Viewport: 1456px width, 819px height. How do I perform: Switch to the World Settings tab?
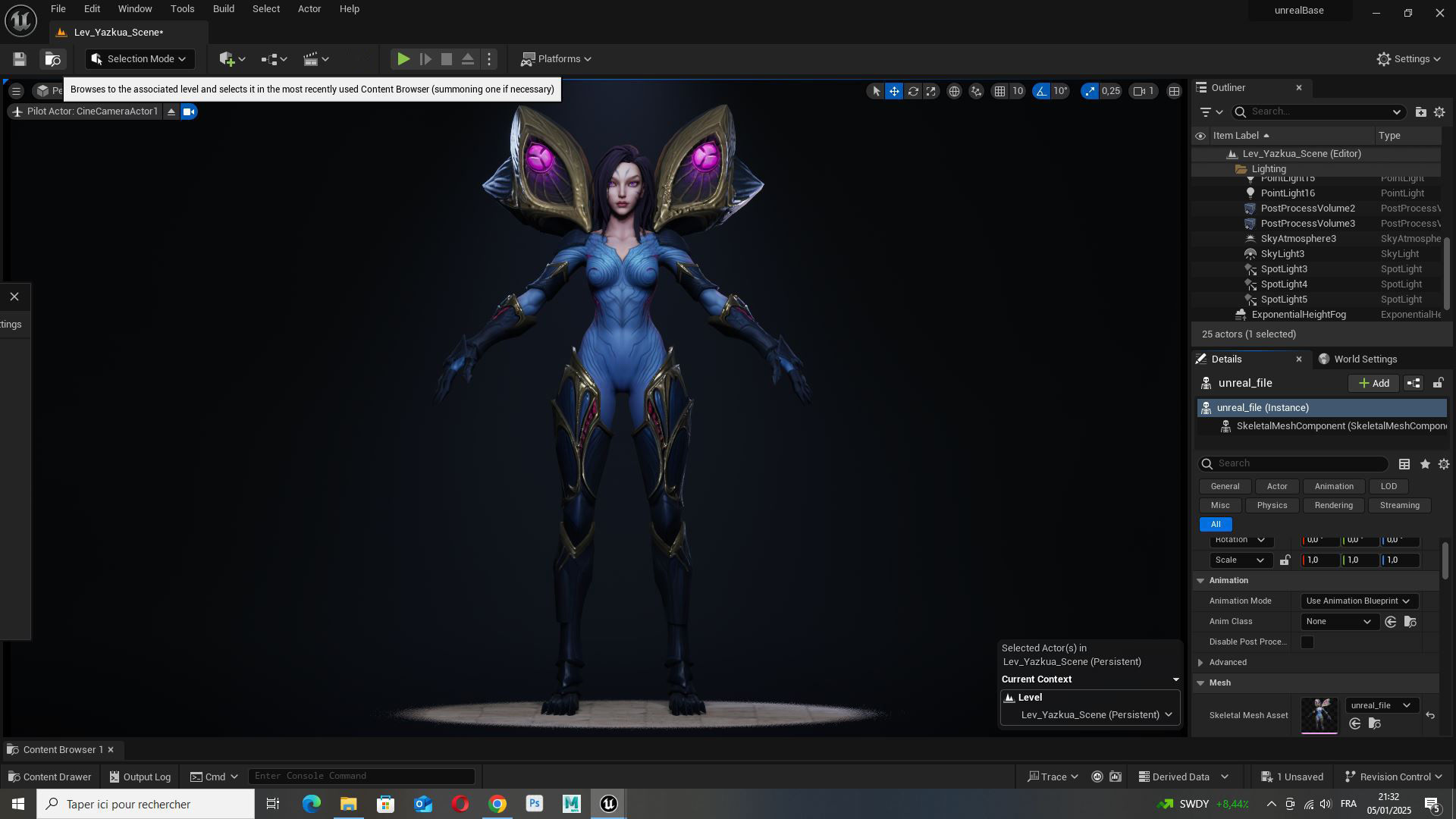click(1357, 359)
